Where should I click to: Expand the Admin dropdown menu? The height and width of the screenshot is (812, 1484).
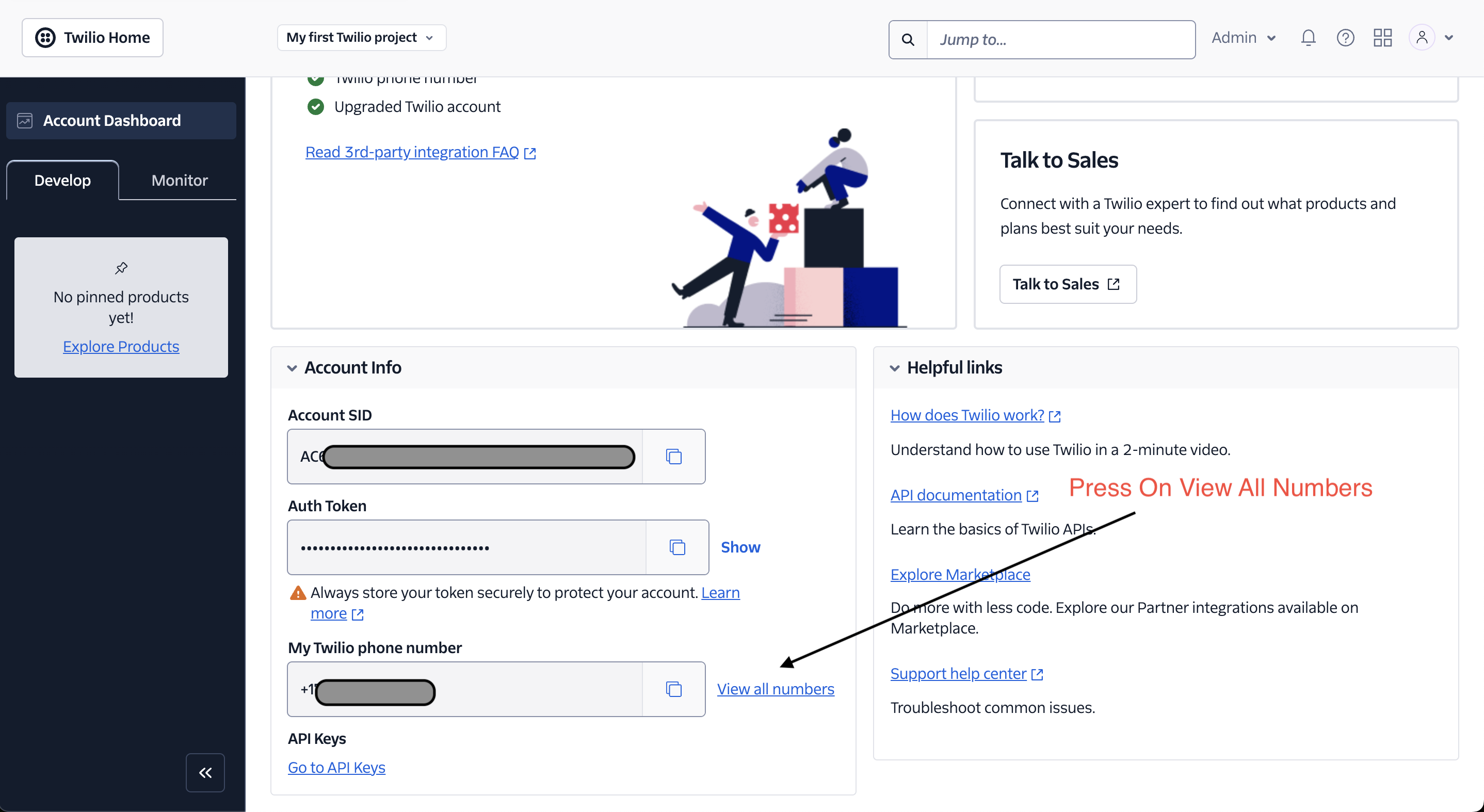point(1244,38)
